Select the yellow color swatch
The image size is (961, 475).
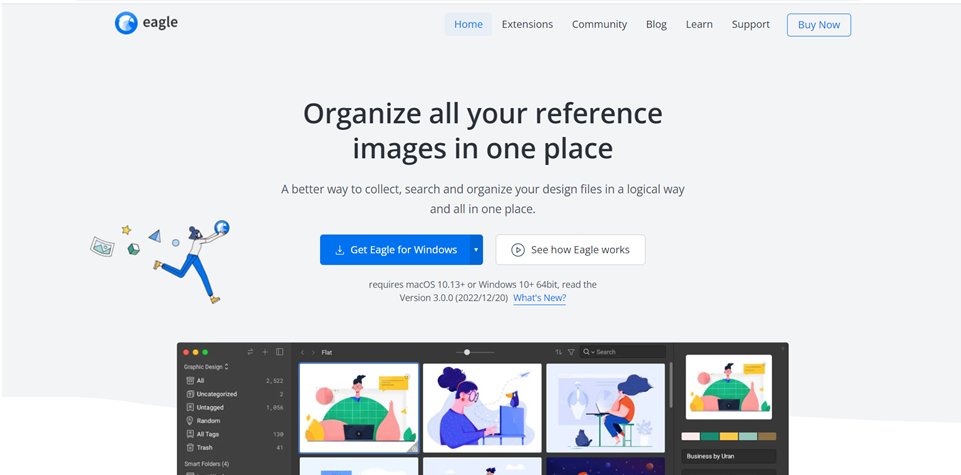(x=729, y=436)
